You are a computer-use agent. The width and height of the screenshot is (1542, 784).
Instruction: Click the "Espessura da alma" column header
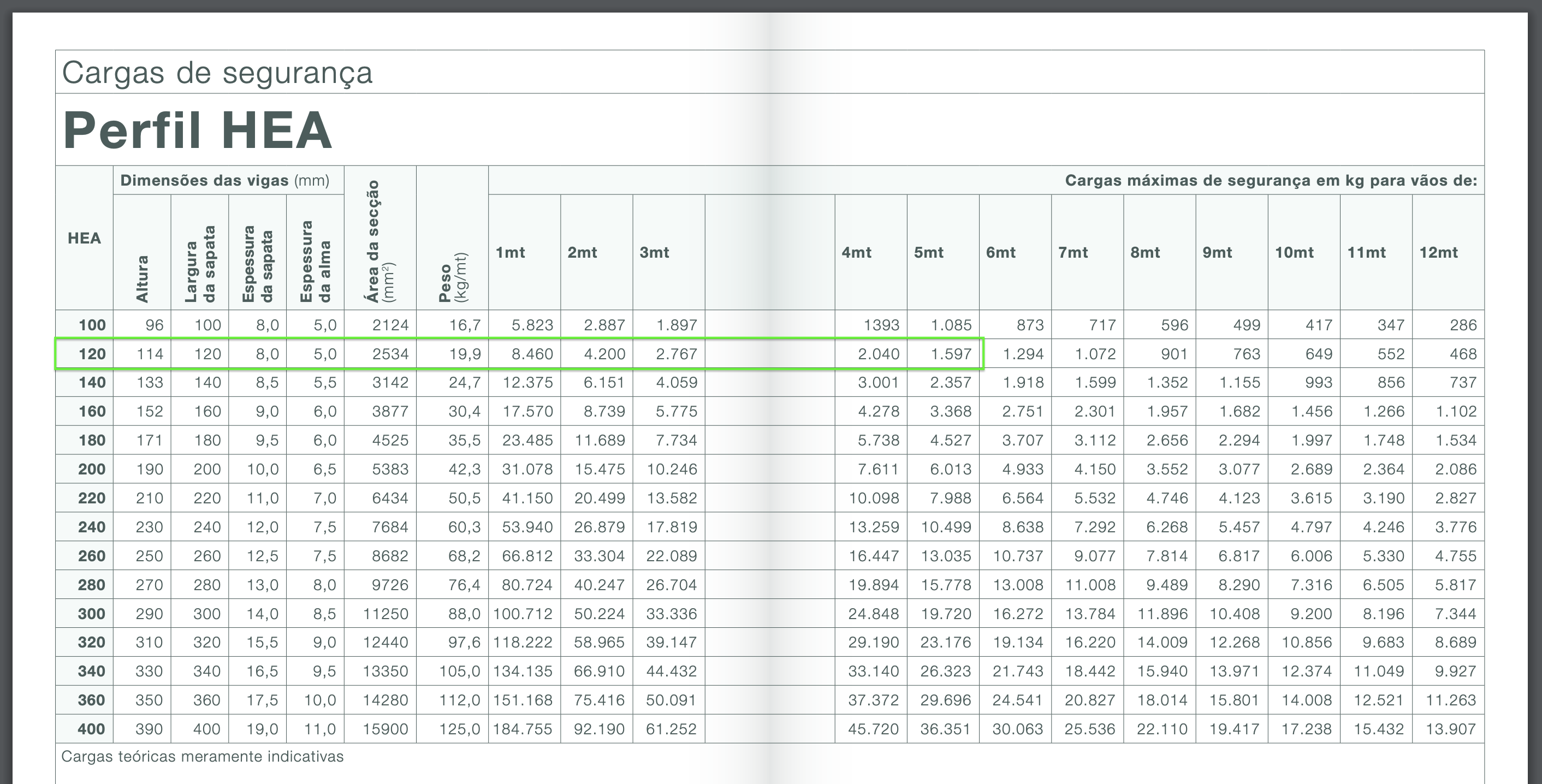[x=316, y=261]
